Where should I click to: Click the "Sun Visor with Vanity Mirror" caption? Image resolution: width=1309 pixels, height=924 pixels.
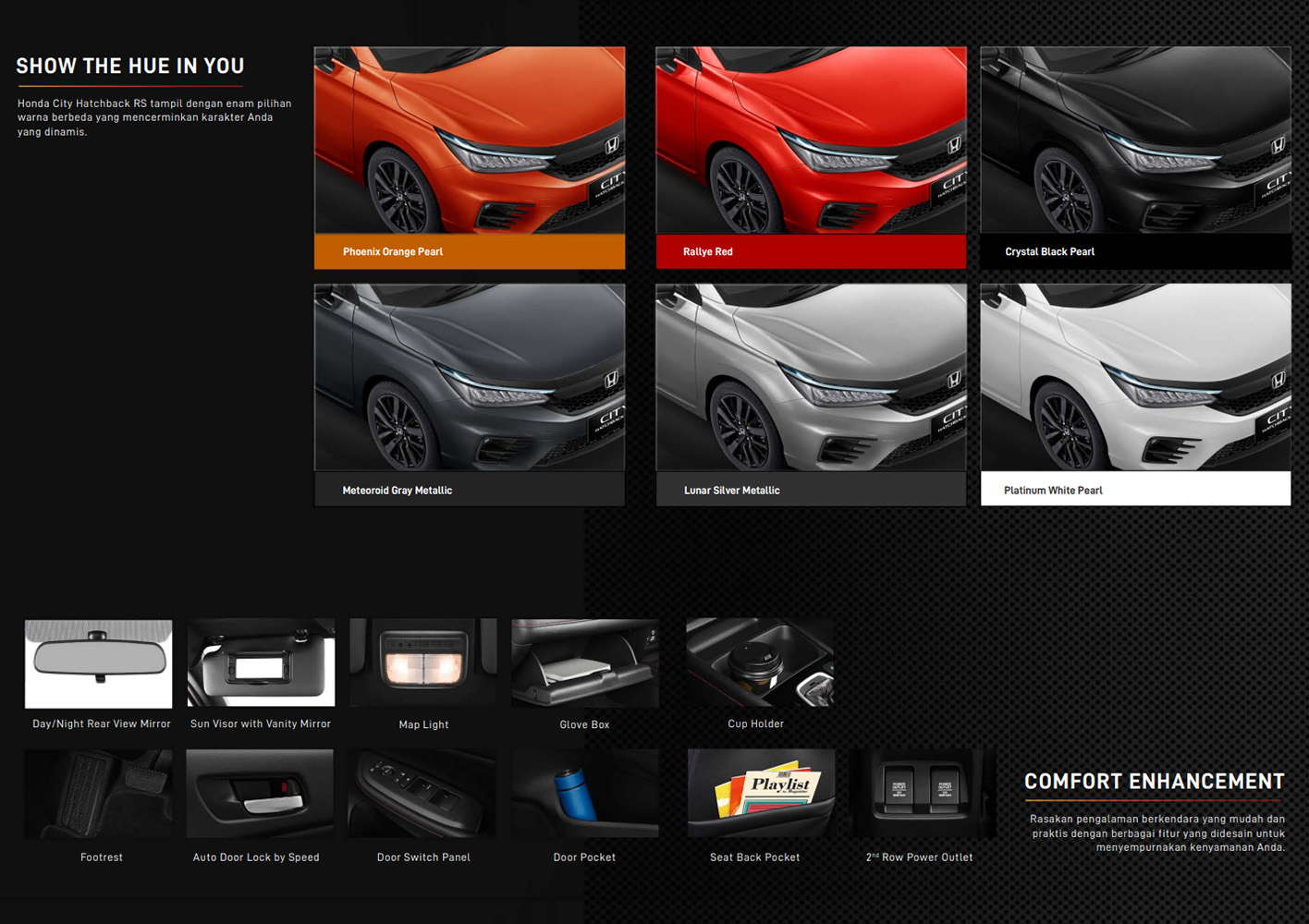(261, 724)
